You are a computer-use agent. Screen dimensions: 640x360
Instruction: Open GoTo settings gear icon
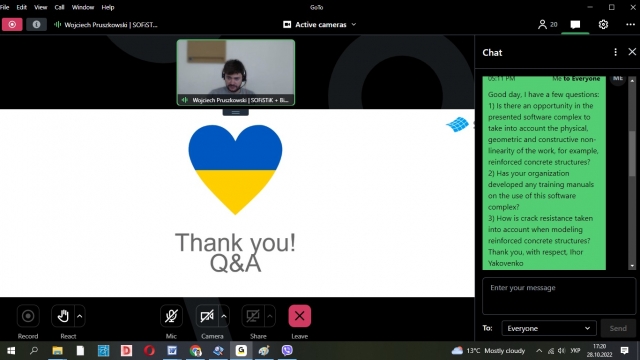[x=603, y=24]
